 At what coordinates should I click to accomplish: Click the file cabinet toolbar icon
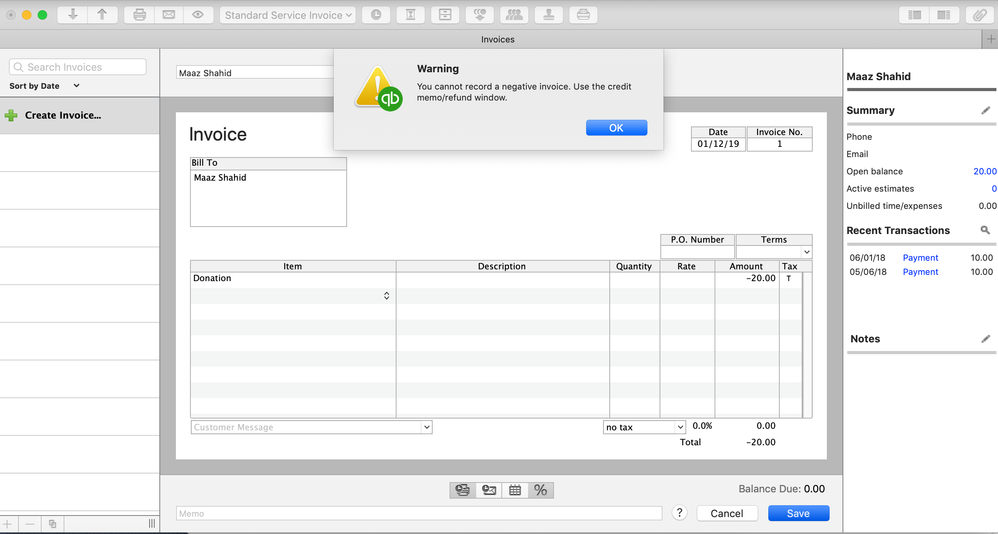coord(445,15)
